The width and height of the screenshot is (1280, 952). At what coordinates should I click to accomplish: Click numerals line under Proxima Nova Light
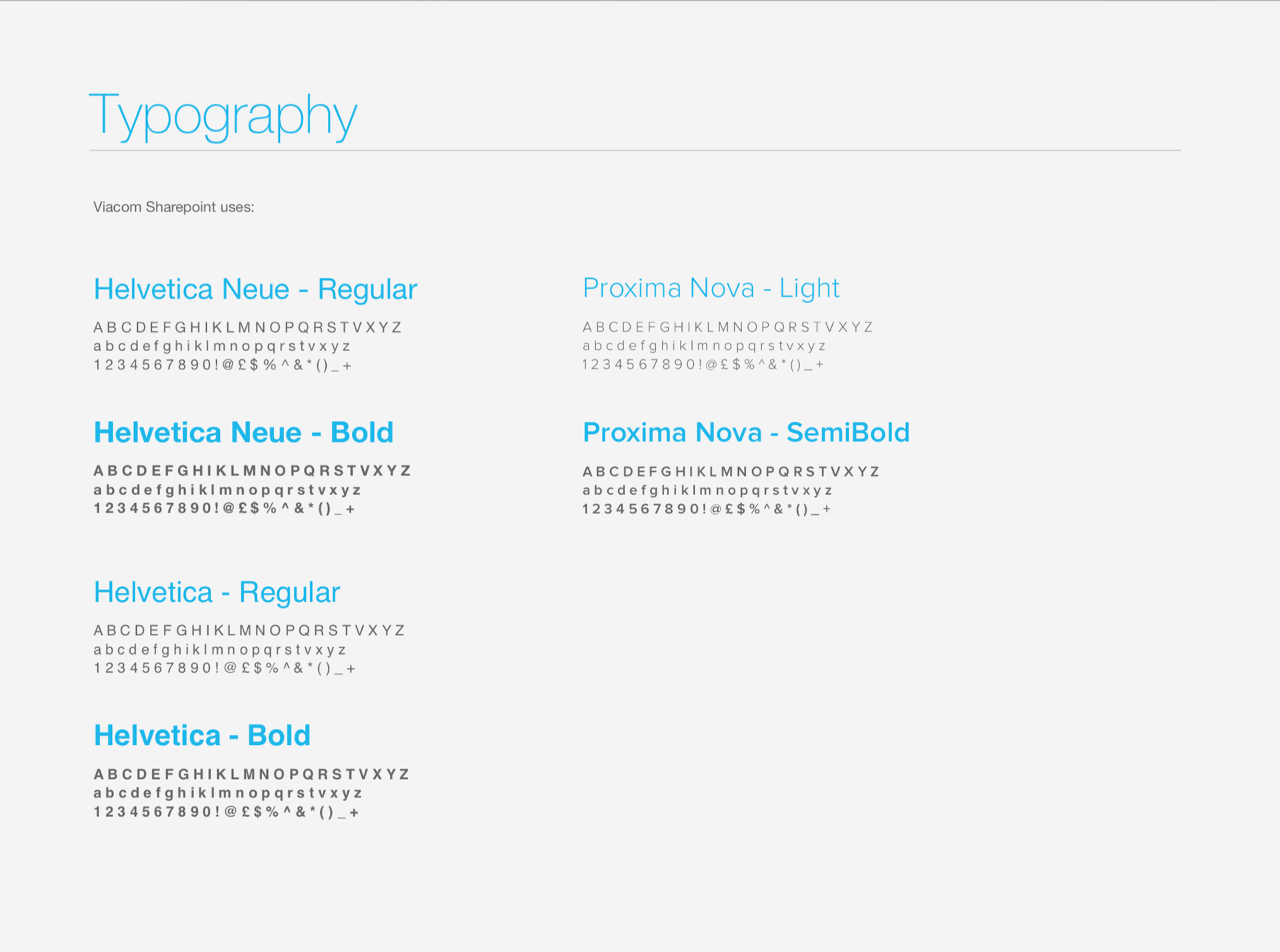point(703,365)
